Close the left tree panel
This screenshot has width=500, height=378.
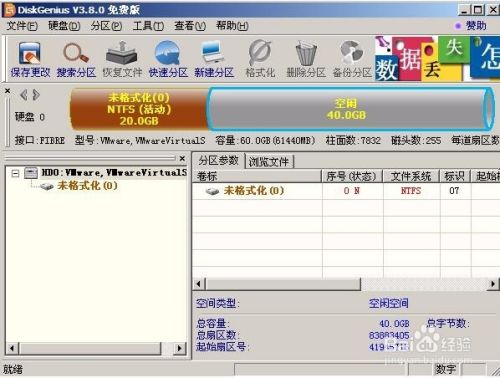point(182,158)
